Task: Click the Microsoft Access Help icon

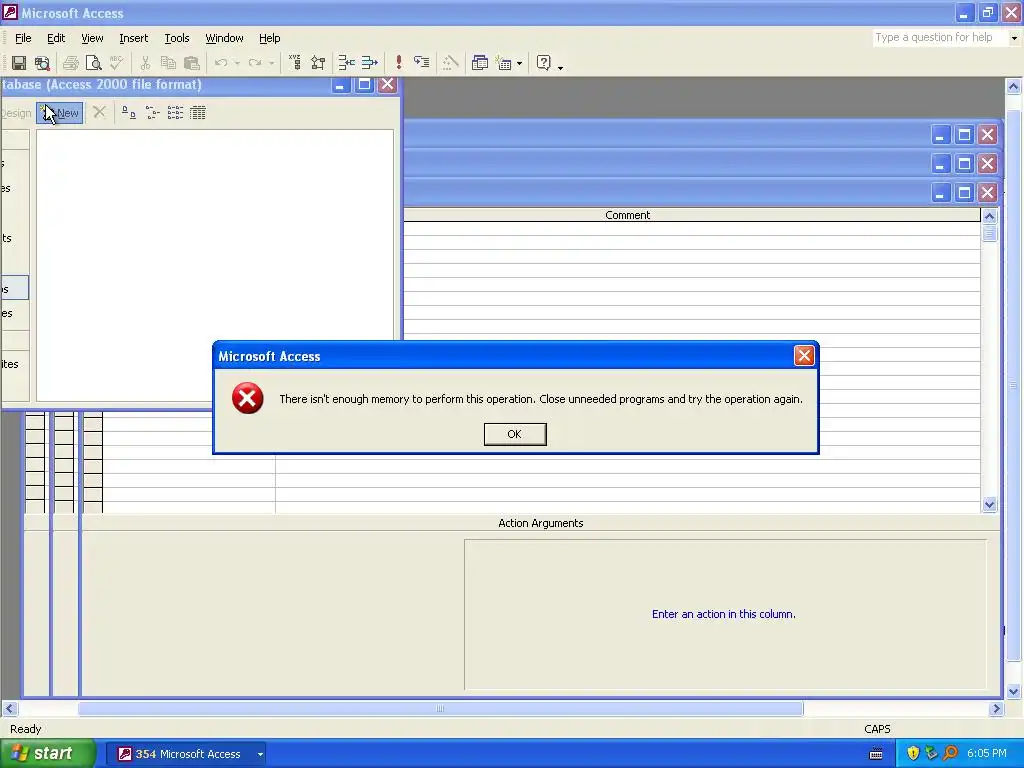Action: coord(543,63)
